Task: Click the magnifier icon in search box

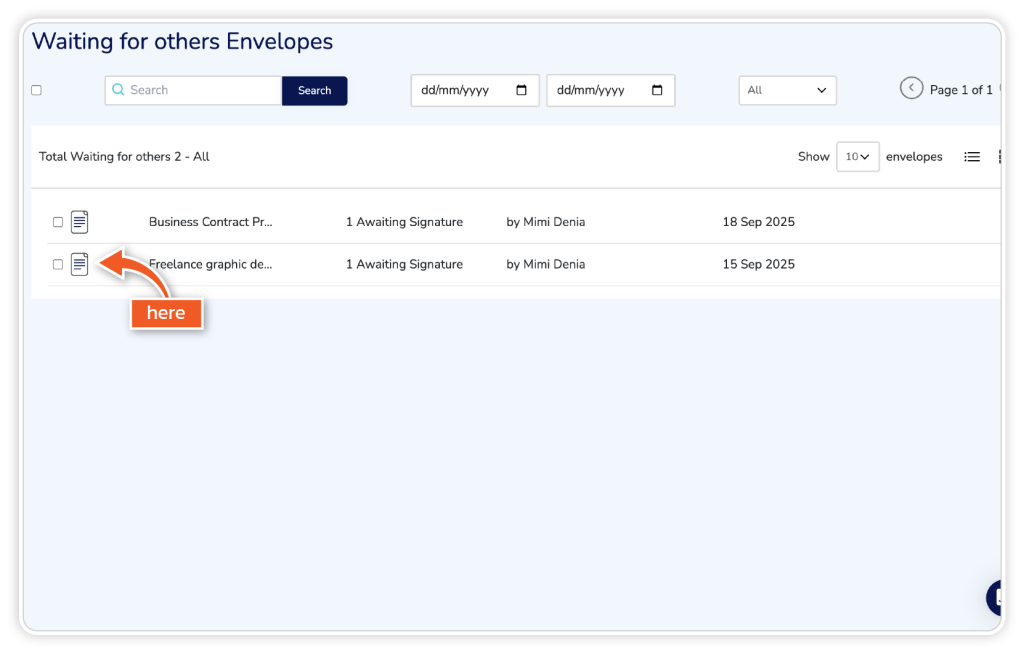Action: click(x=118, y=90)
